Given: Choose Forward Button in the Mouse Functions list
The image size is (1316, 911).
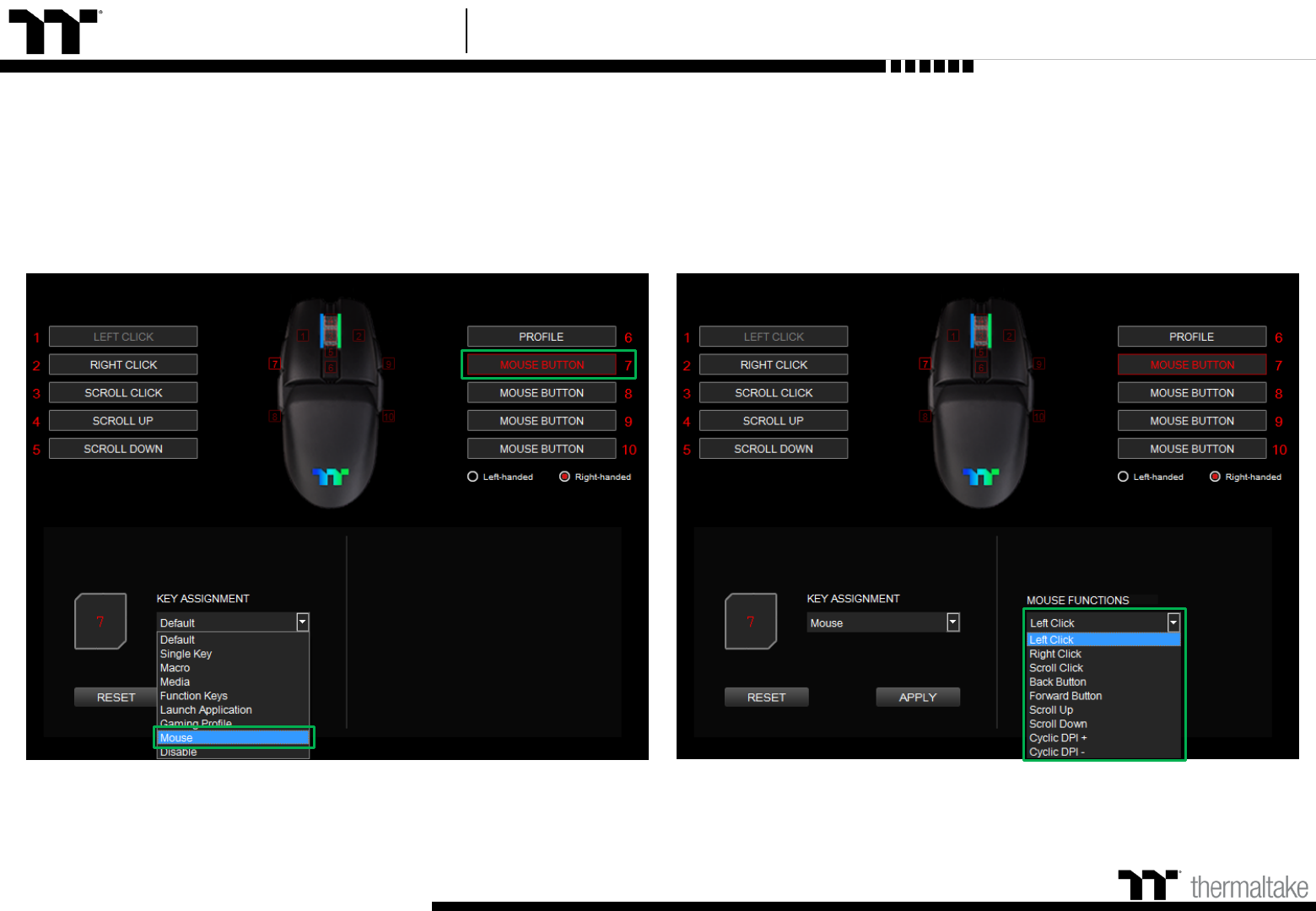Looking at the screenshot, I should click(x=1065, y=696).
